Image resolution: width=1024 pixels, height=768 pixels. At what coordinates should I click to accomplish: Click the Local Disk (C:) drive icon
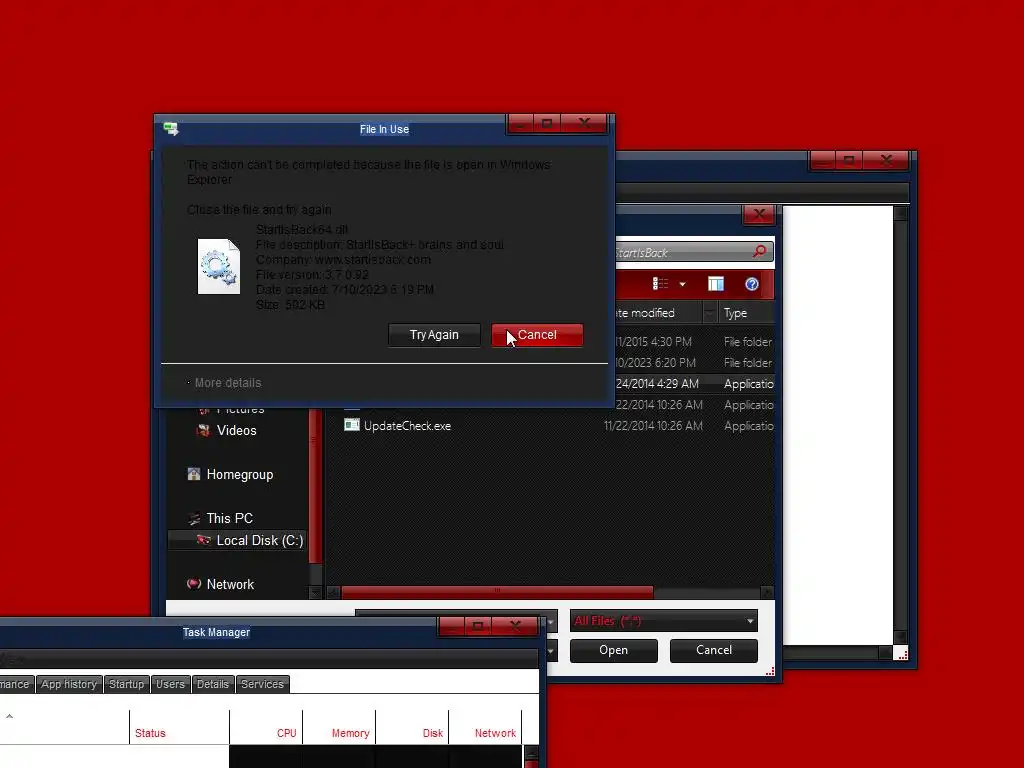pos(204,540)
